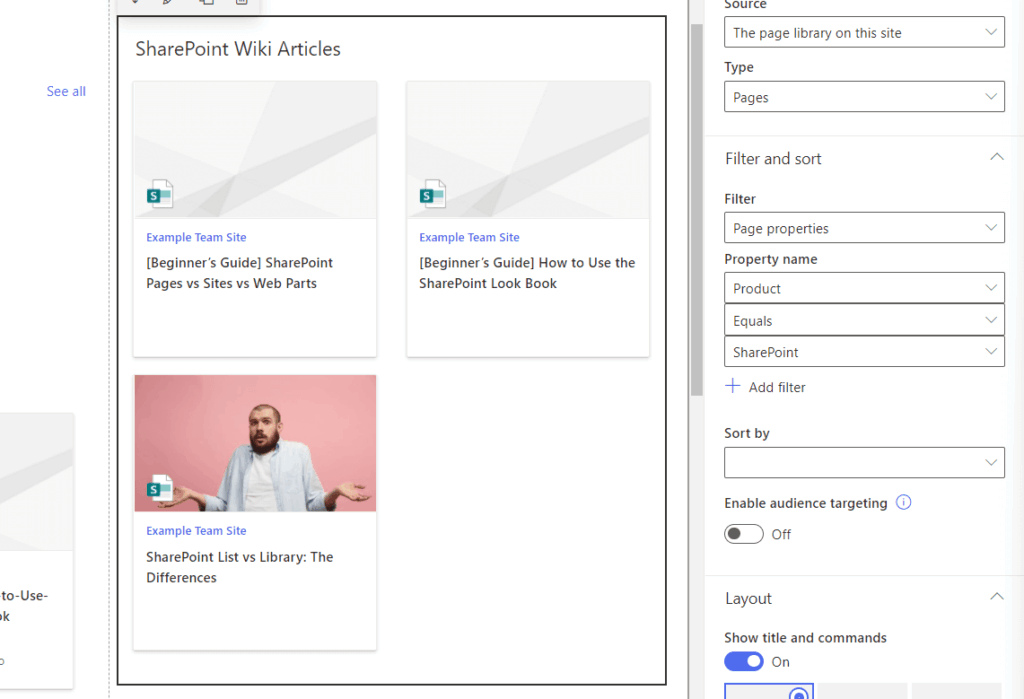Click the page vertical scrollbar
Image resolution: width=1024 pixels, height=699 pixels.
(696, 209)
